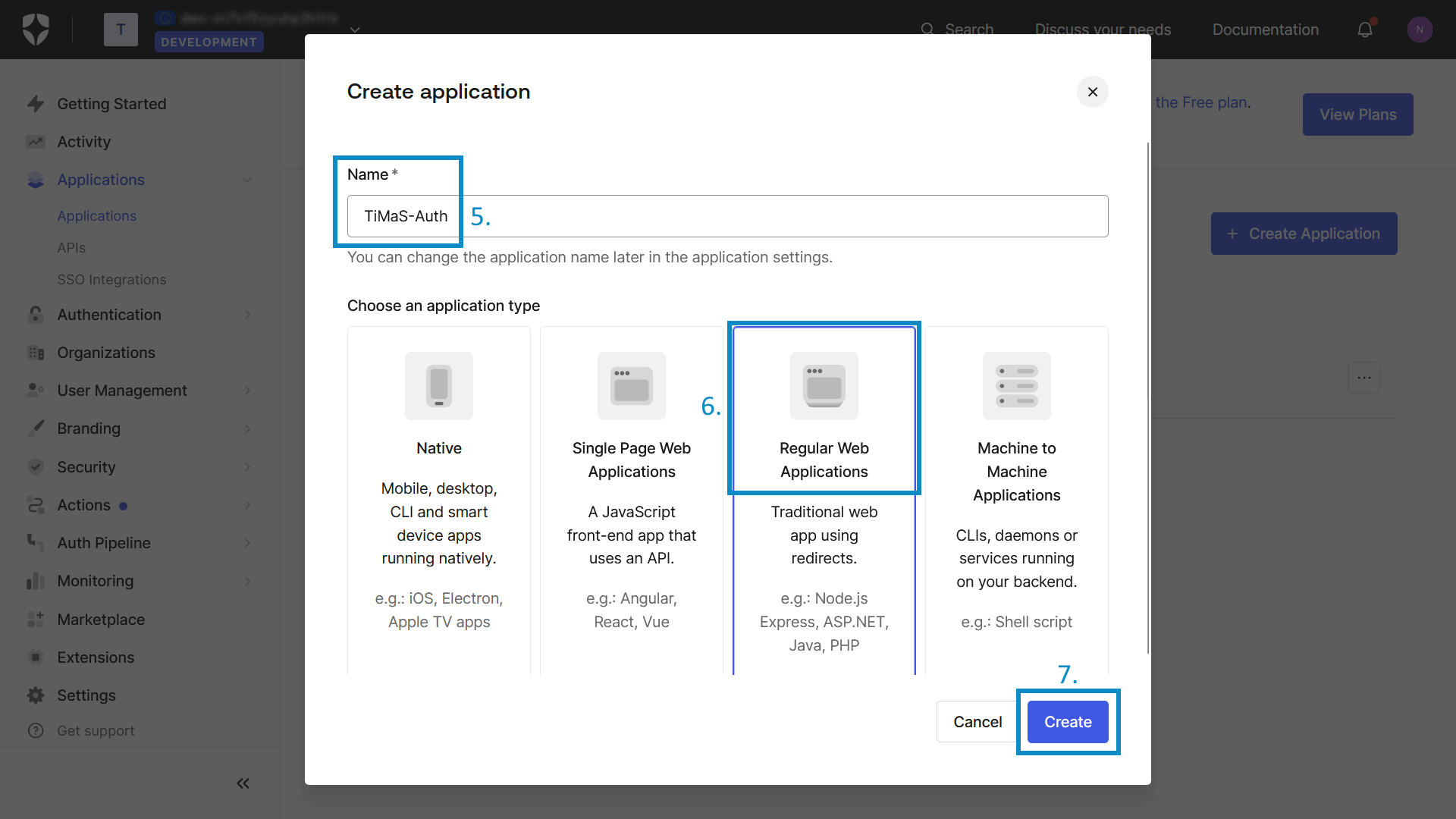Open the notifications bell
The width and height of the screenshot is (1456, 819).
pos(1365,30)
